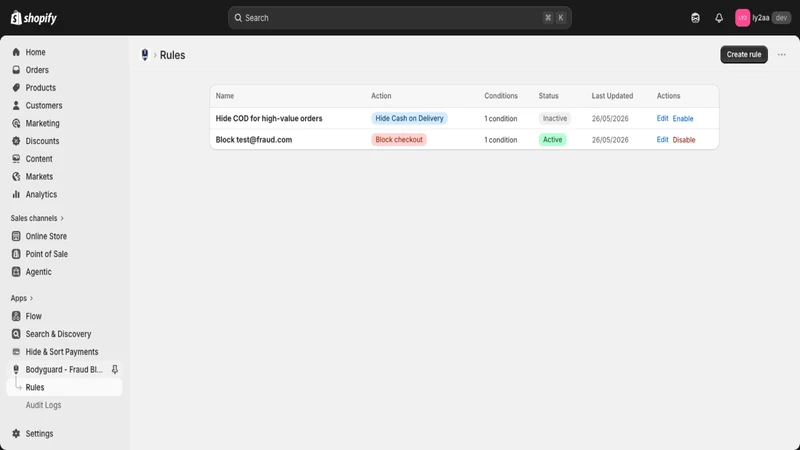Click the Conditions column header
The height and width of the screenshot is (450, 800).
501,96
